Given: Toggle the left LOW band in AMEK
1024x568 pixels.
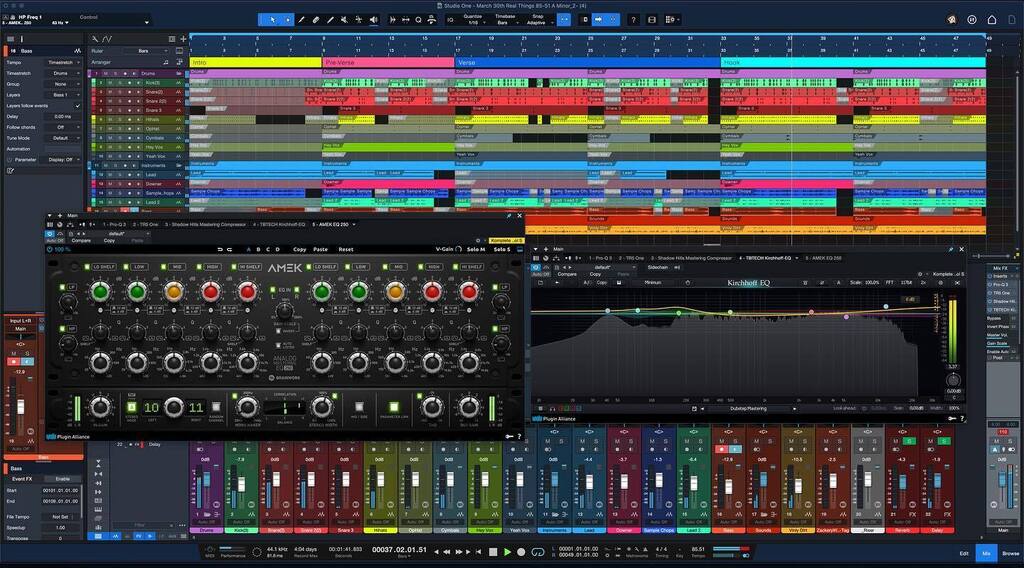Looking at the screenshot, I should point(128,266).
